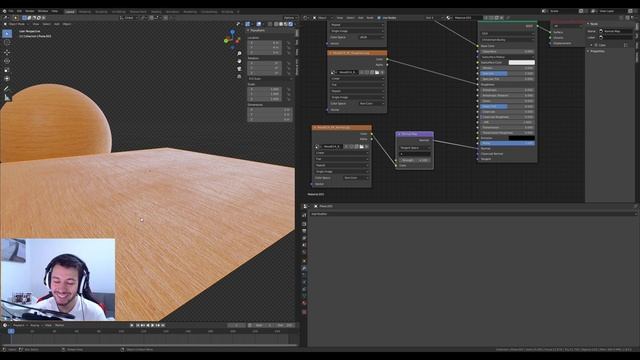The image size is (640, 360).
Task: Open the Global transform orientation selector
Action: [x=129, y=18]
